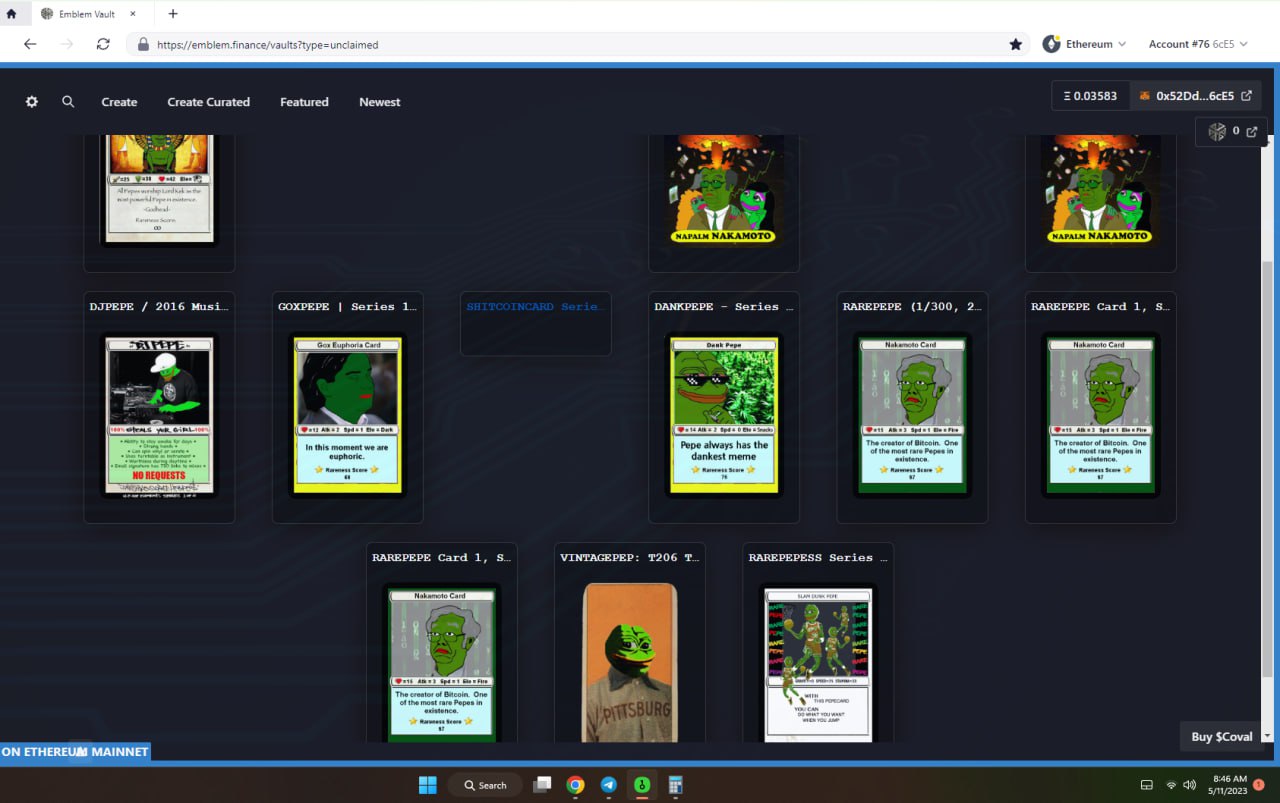Image resolution: width=1280 pixels, height=803 pixels.
Task: Select the Dank Pepe card image
Action: (x=724, y=415)
